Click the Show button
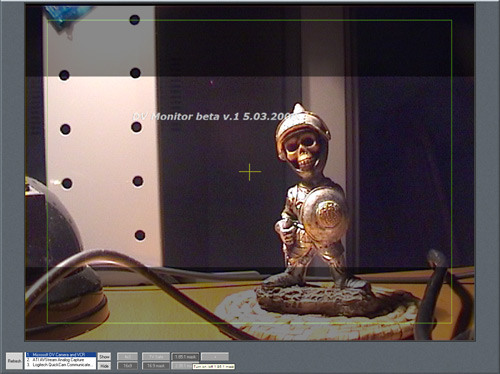 tap(104, 356)
